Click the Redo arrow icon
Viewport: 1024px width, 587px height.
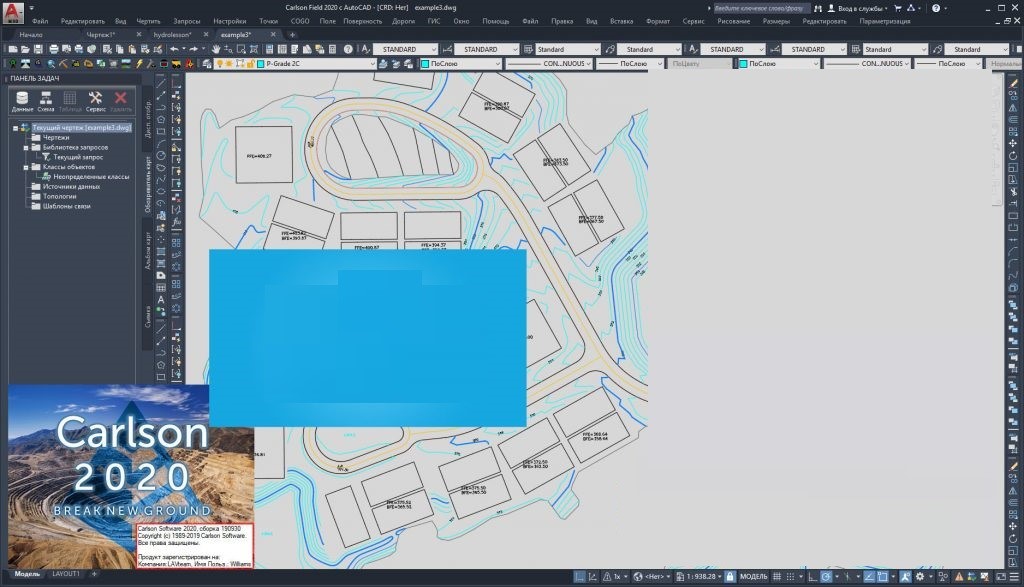point(193,49)
